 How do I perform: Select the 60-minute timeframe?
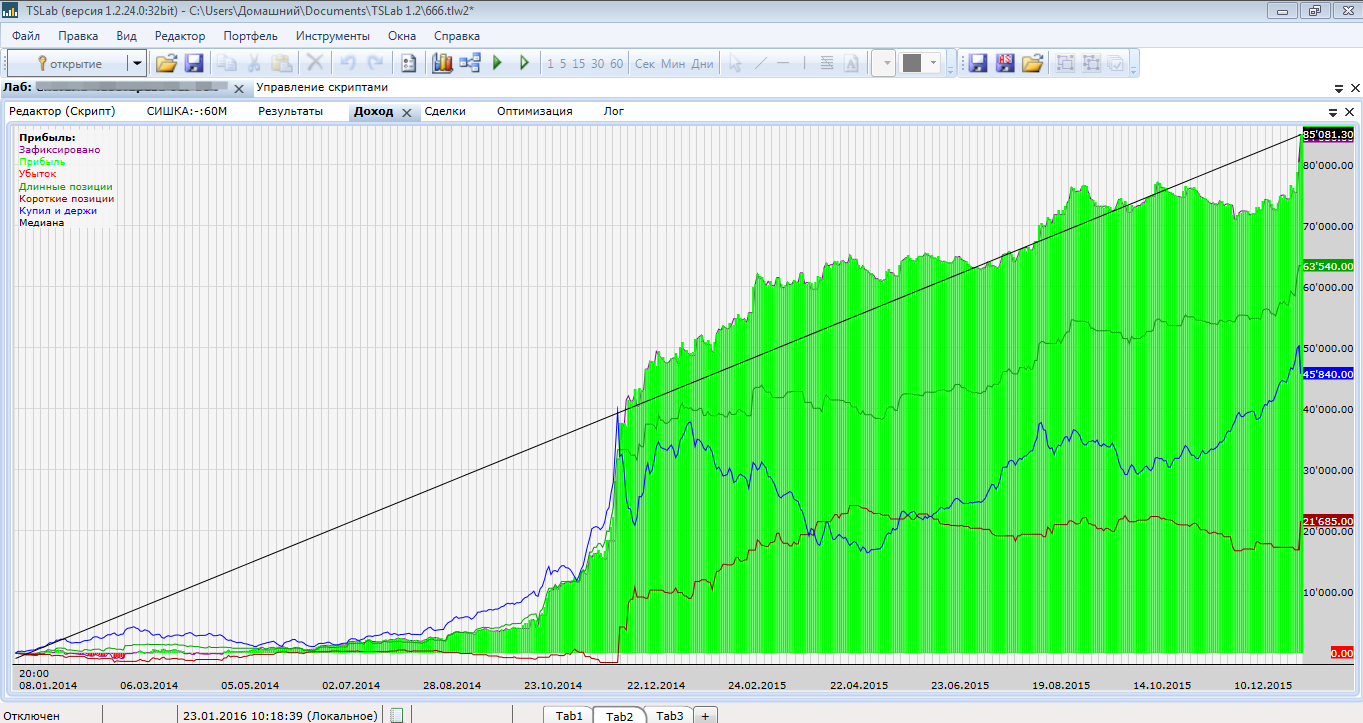(x=616, y=63)
